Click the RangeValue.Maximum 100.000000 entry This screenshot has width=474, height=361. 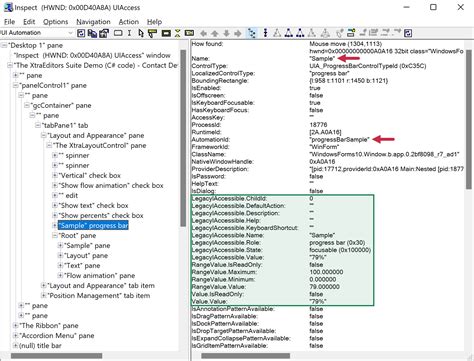tap(326, 272)
